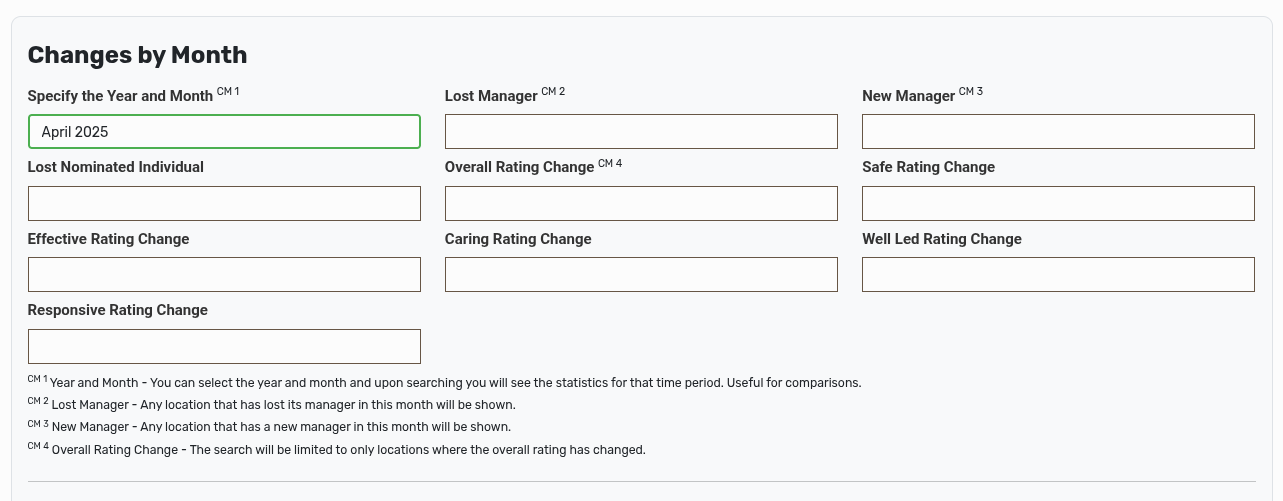Viewport: 1283px width, 501px height.
Task: Click the Well Led Rating Change label
Action: pyautogui.click(x=941, y=239)
